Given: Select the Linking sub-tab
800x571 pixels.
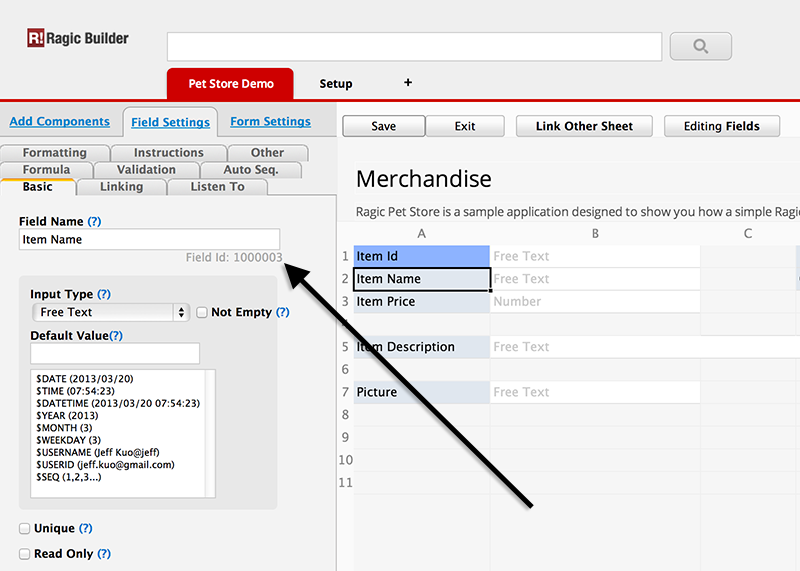Looking at the screenshot, I should tap(121, 187).
